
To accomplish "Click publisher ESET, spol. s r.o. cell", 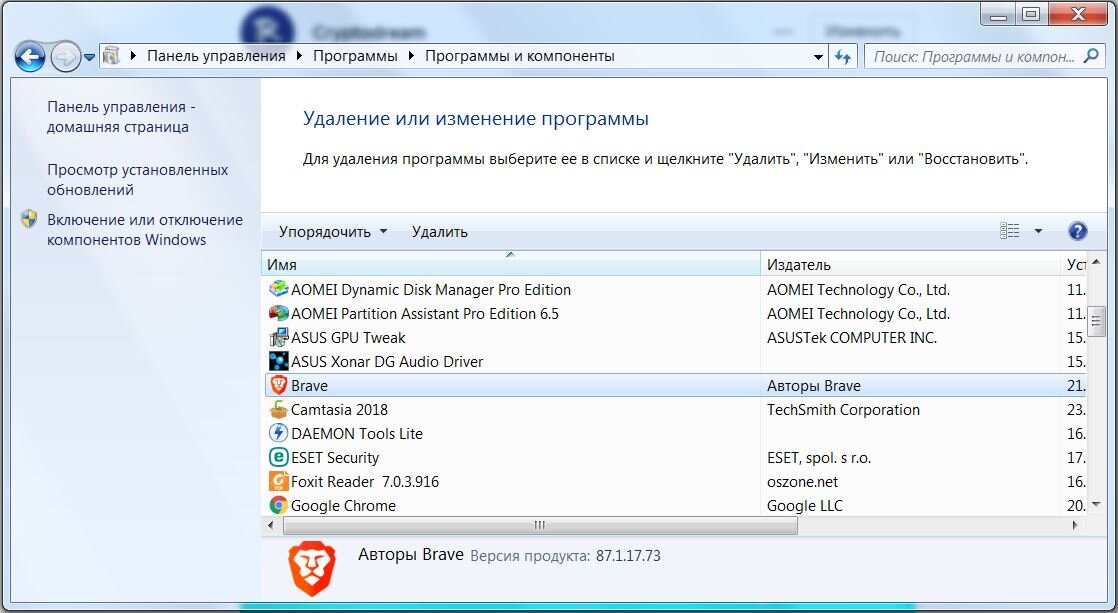I will tap(819, 458).
